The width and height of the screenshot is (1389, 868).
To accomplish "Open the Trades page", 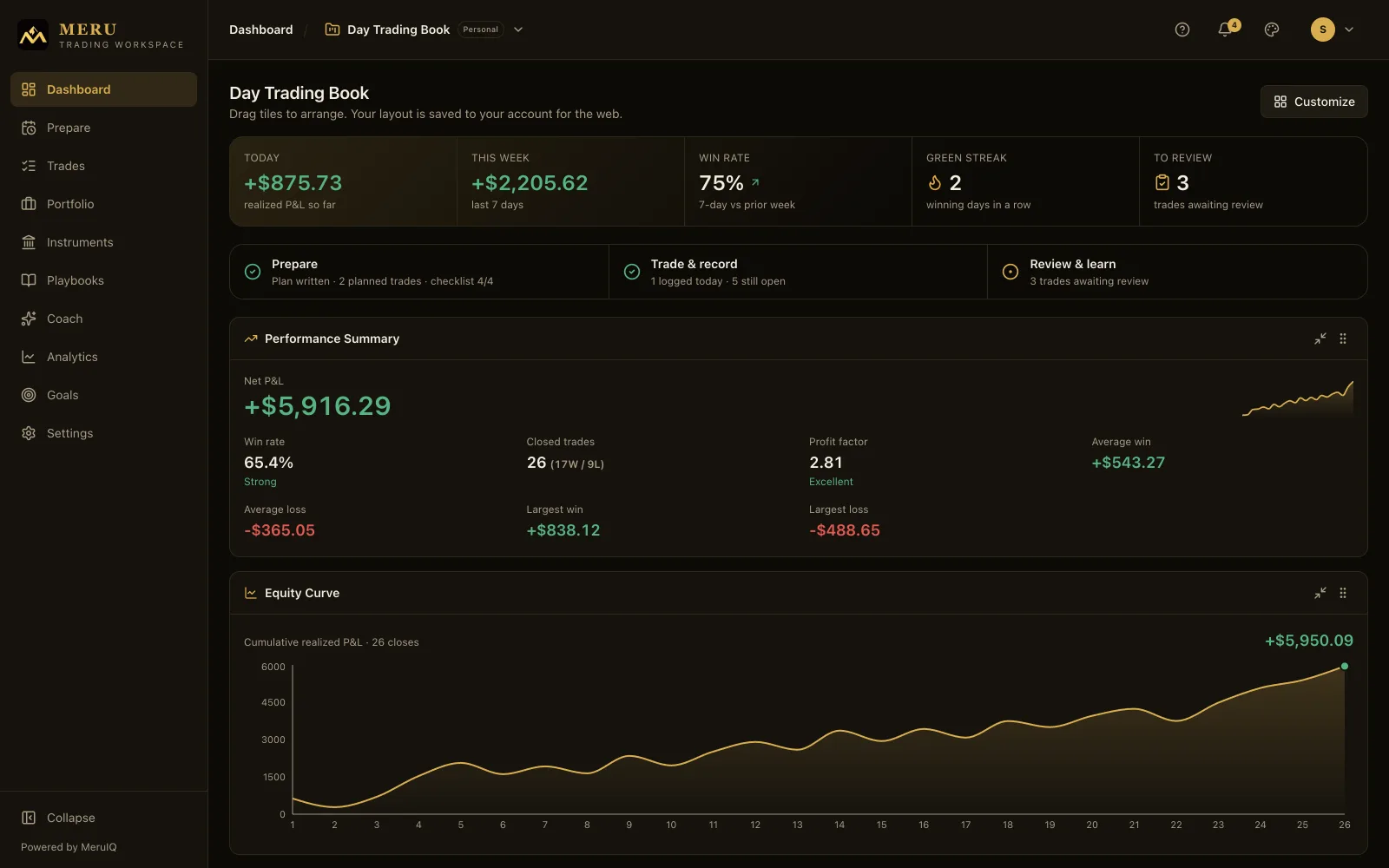I will coord(103,166).
